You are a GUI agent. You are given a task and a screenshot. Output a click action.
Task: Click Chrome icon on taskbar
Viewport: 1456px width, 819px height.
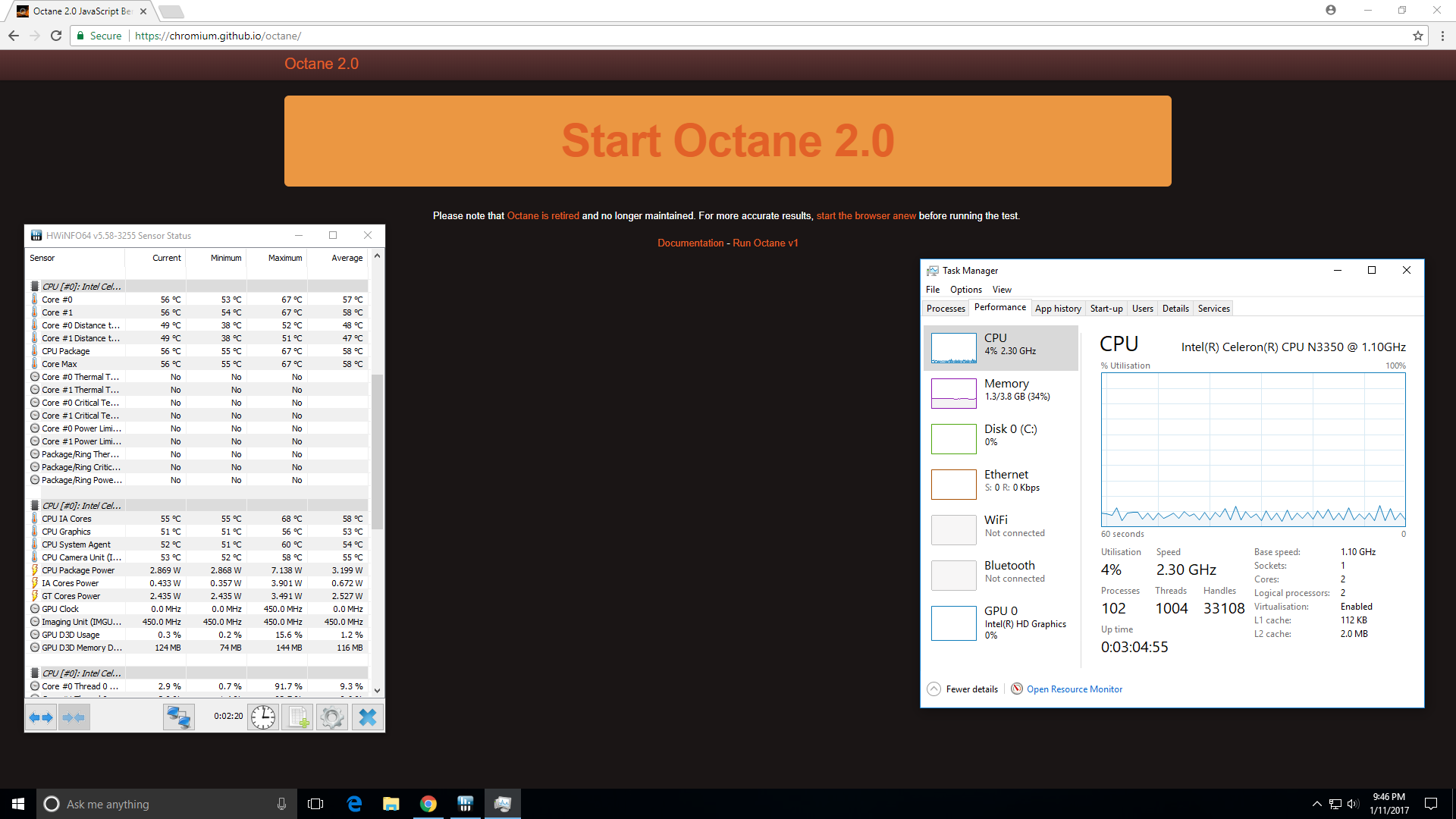coord(428,804)
